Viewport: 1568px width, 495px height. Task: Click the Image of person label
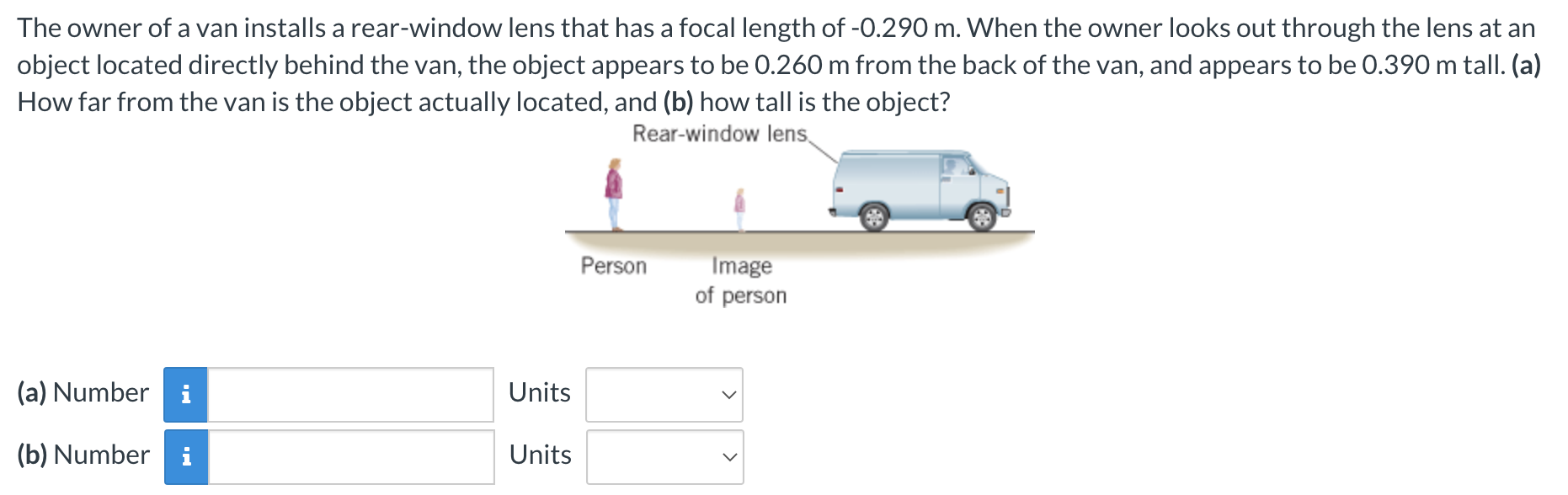tap(741, 280)
